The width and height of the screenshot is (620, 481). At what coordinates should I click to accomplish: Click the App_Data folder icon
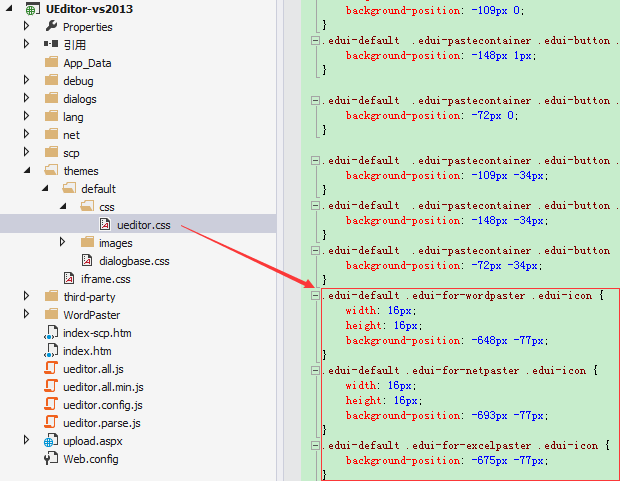(x=51, y=62)
